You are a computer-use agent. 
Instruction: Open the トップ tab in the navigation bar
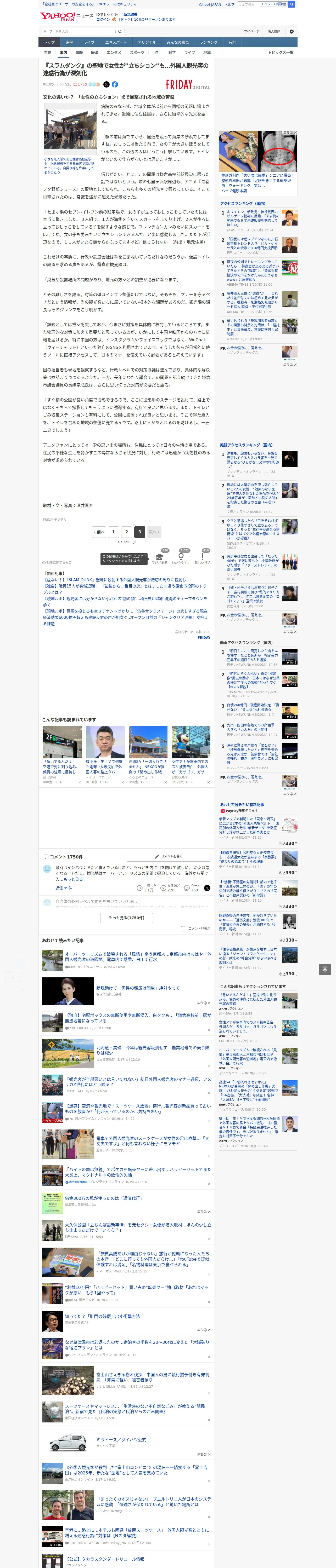pos(49,43)
